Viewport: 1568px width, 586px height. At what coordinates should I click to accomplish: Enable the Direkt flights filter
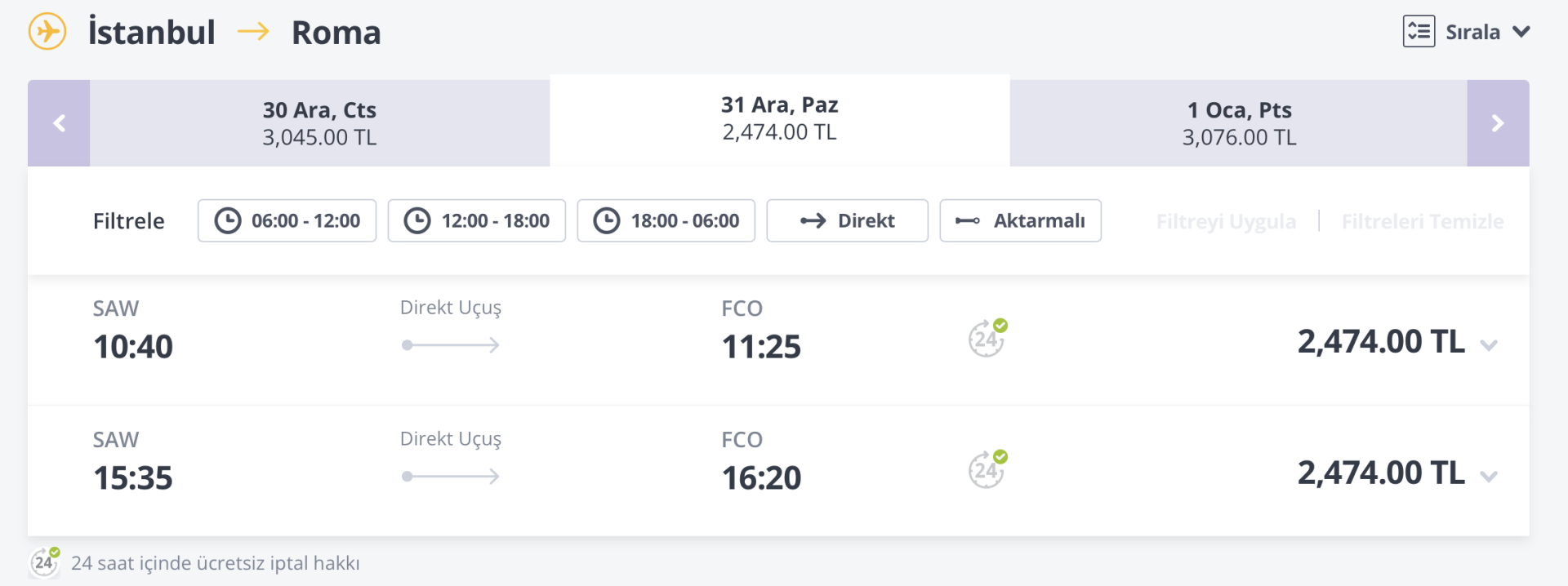click(x=847, y=221)
